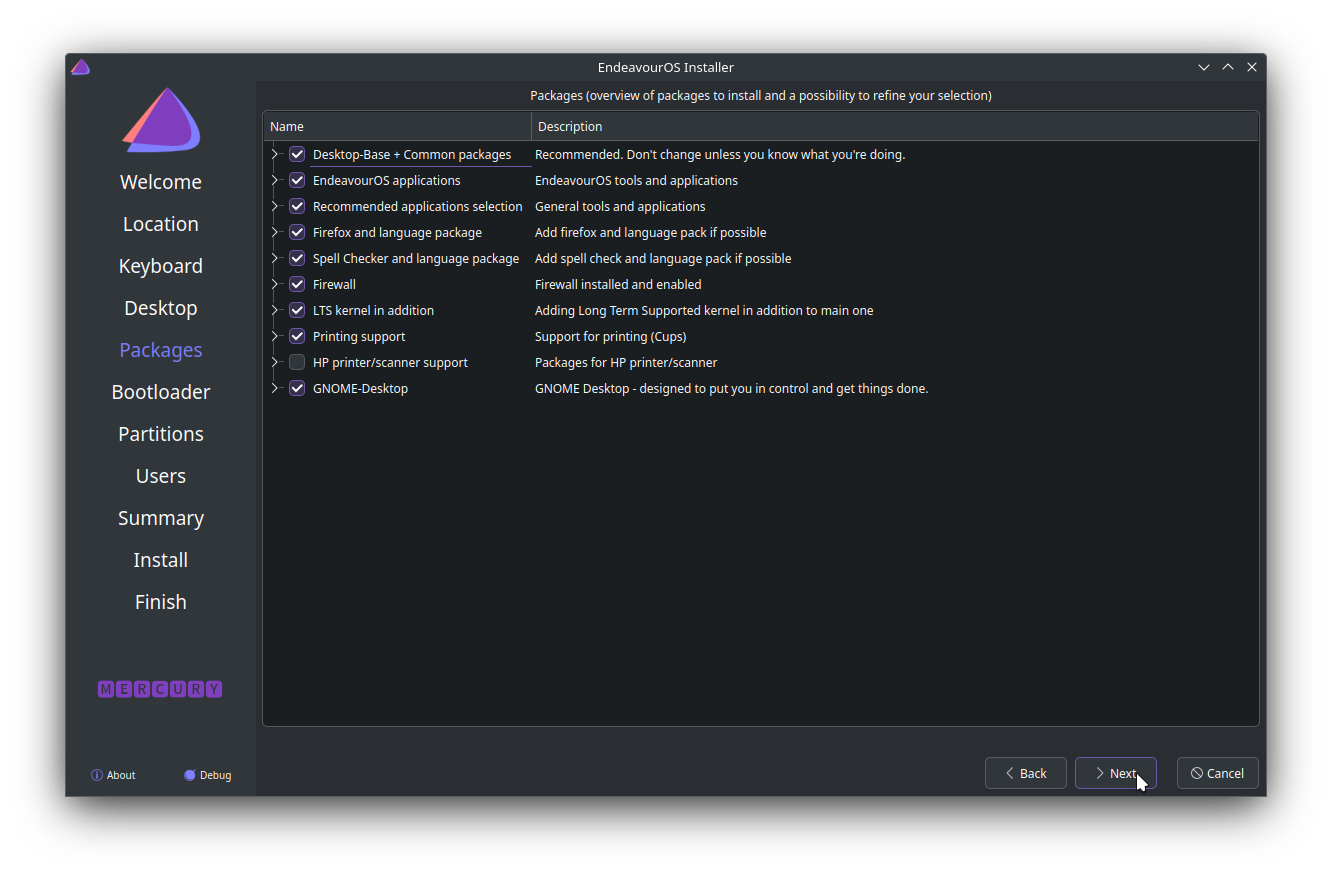
Task: Click the keep-below arrow in title bar
Action: [1204, 67]
